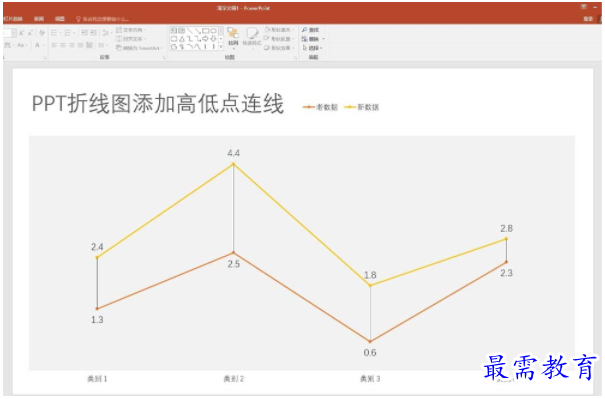
Task: Click the orange data point at 2.3
Action: [506, 262]
